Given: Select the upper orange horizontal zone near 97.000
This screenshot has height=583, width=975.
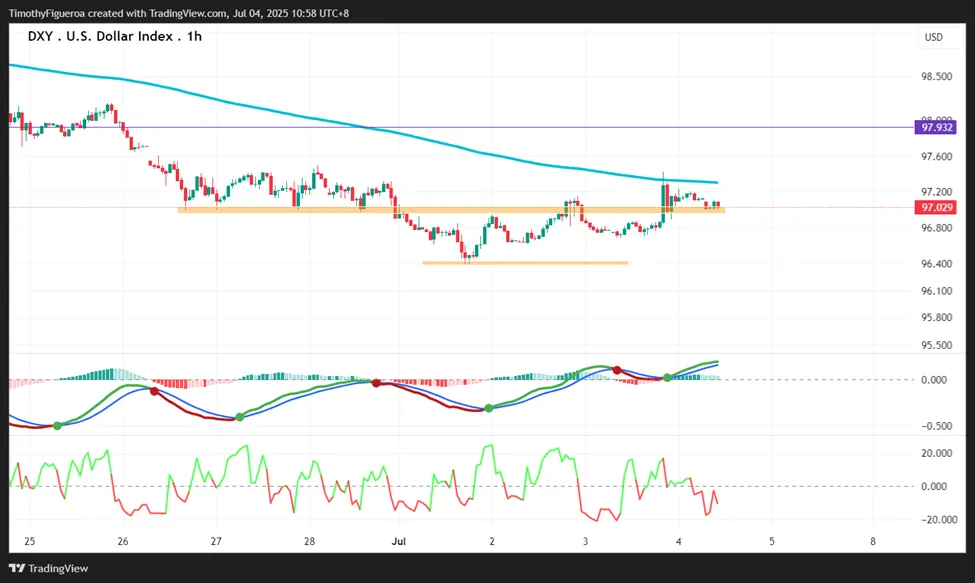Looking at the screenshot, I should pyautogui.click(x=451, y=210).
